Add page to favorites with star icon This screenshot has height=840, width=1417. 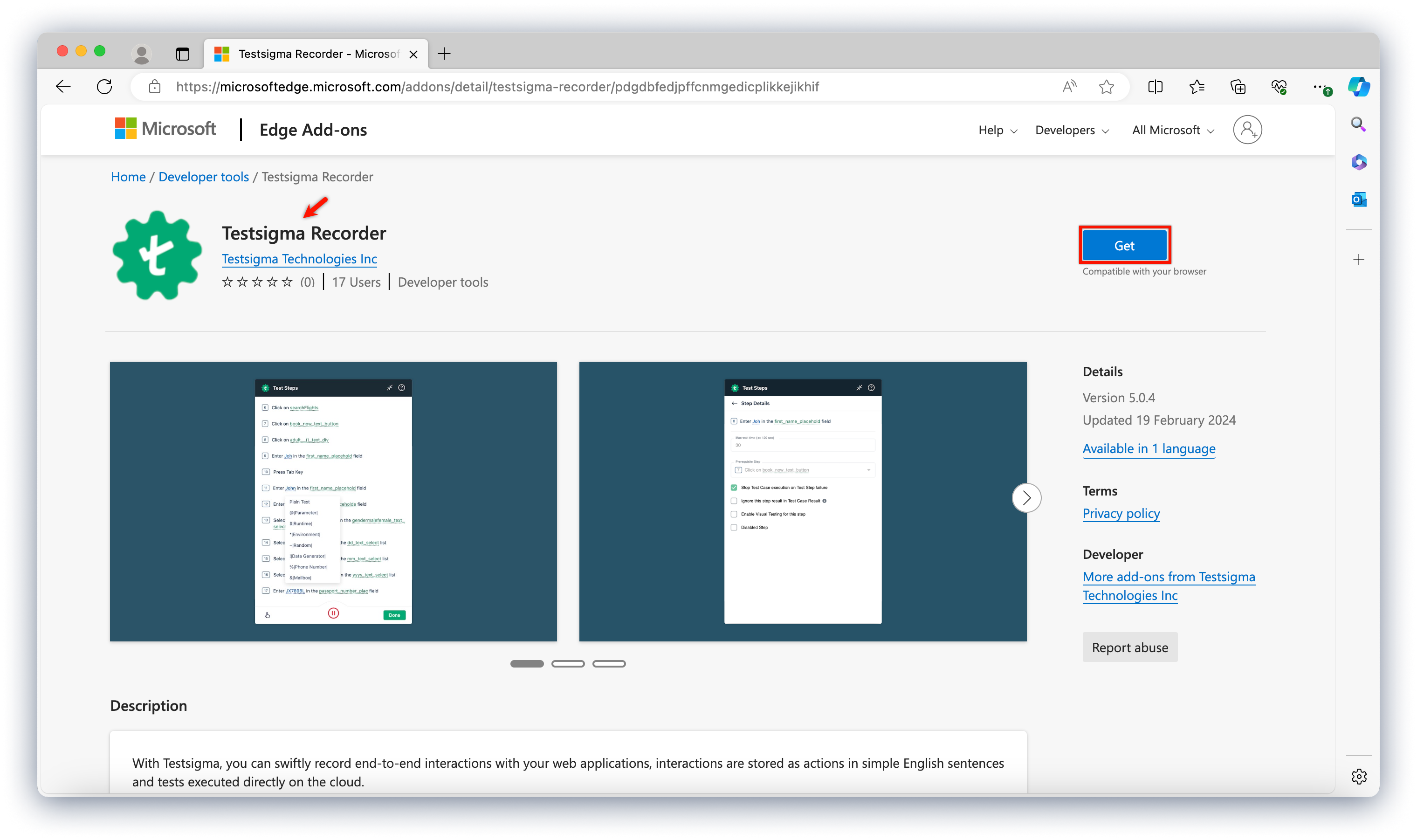[x=1106, y=87]
